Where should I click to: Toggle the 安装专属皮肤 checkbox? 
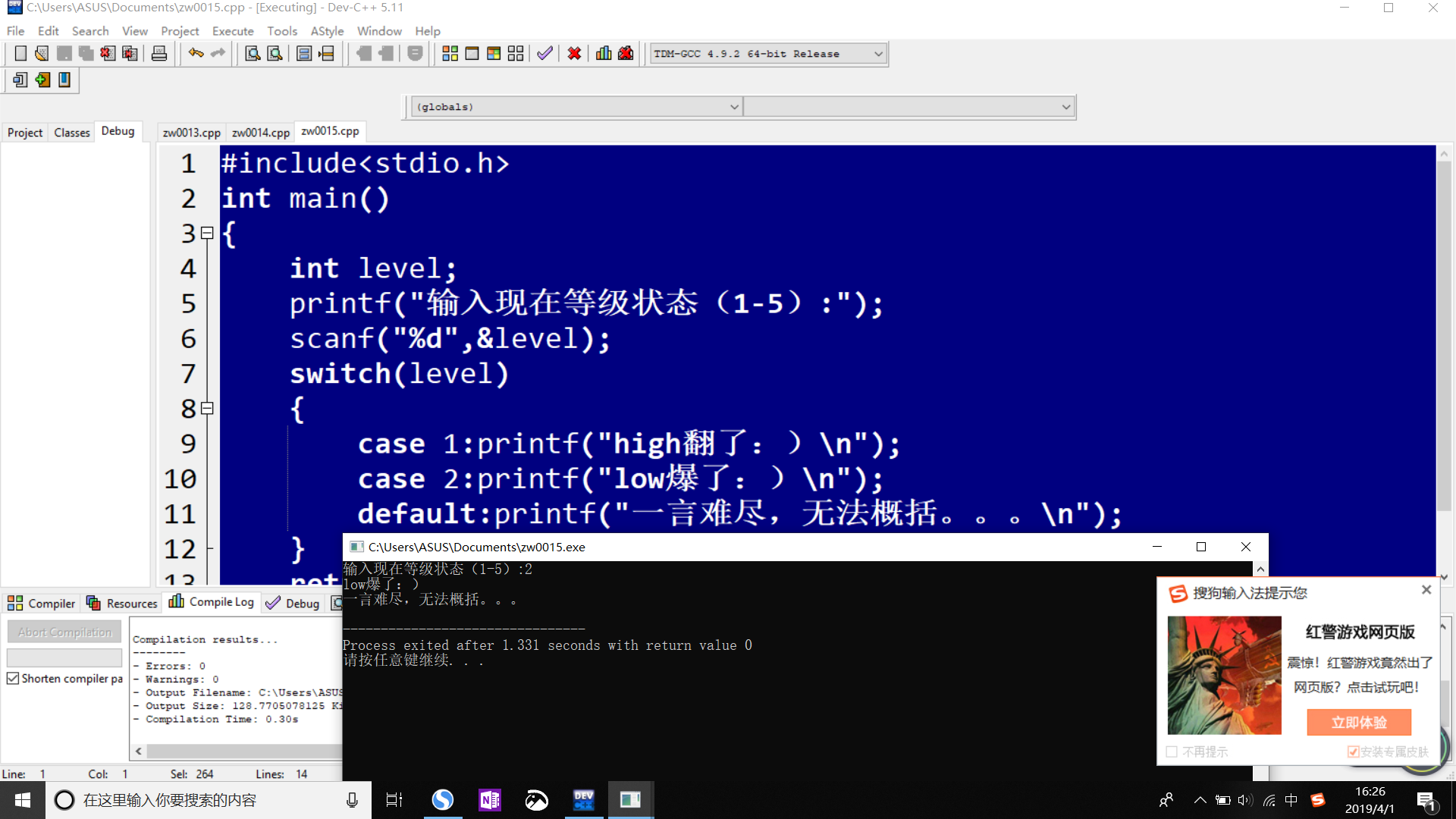tap(1353, 752)
